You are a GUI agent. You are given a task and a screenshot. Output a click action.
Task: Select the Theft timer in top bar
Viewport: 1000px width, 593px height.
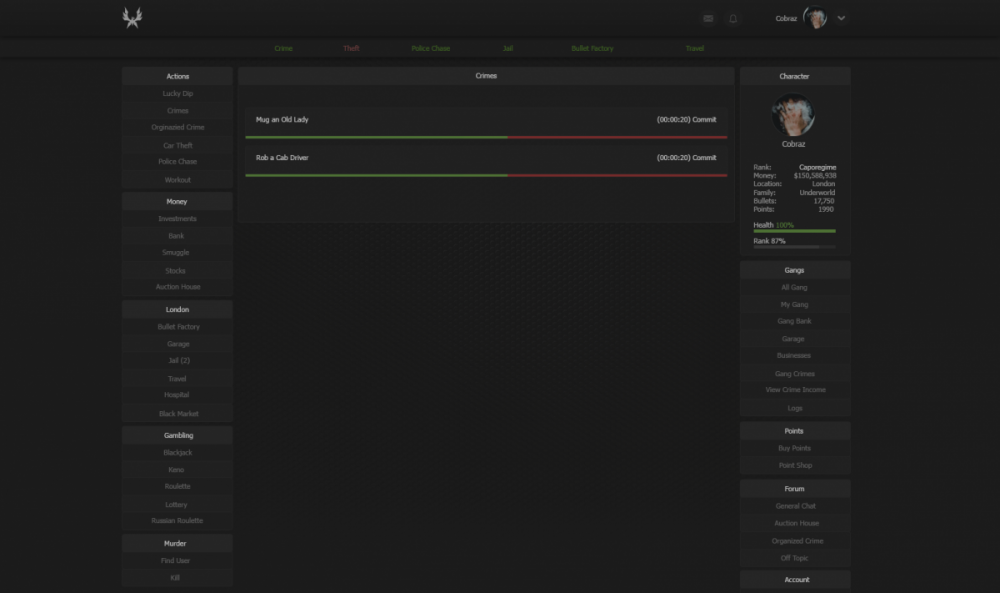pos(351,48)
